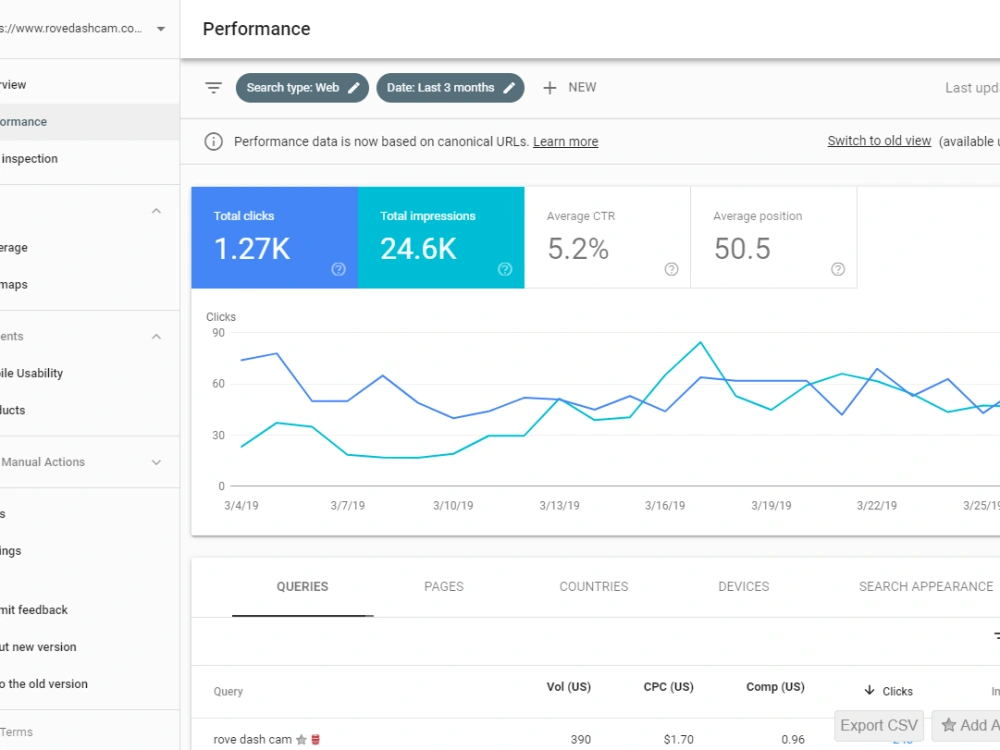Click the 3/16/19 date on the chart axis
Viewport: 1000px width, 750px height.
click(x=665, y=506)
